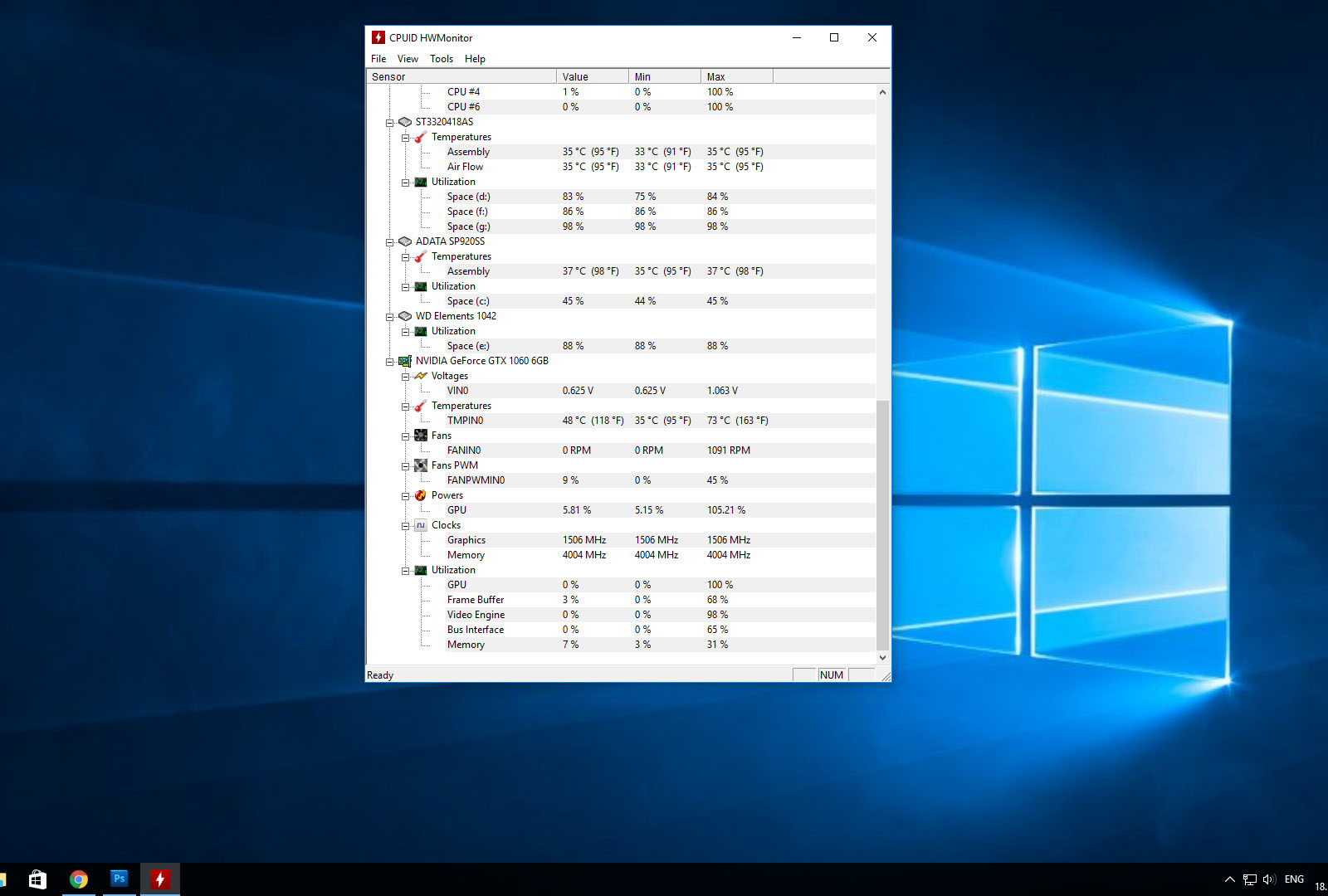Screen dimensions: 1328x896
Task: Open the network tray icon
Action: click(1250, 879)
